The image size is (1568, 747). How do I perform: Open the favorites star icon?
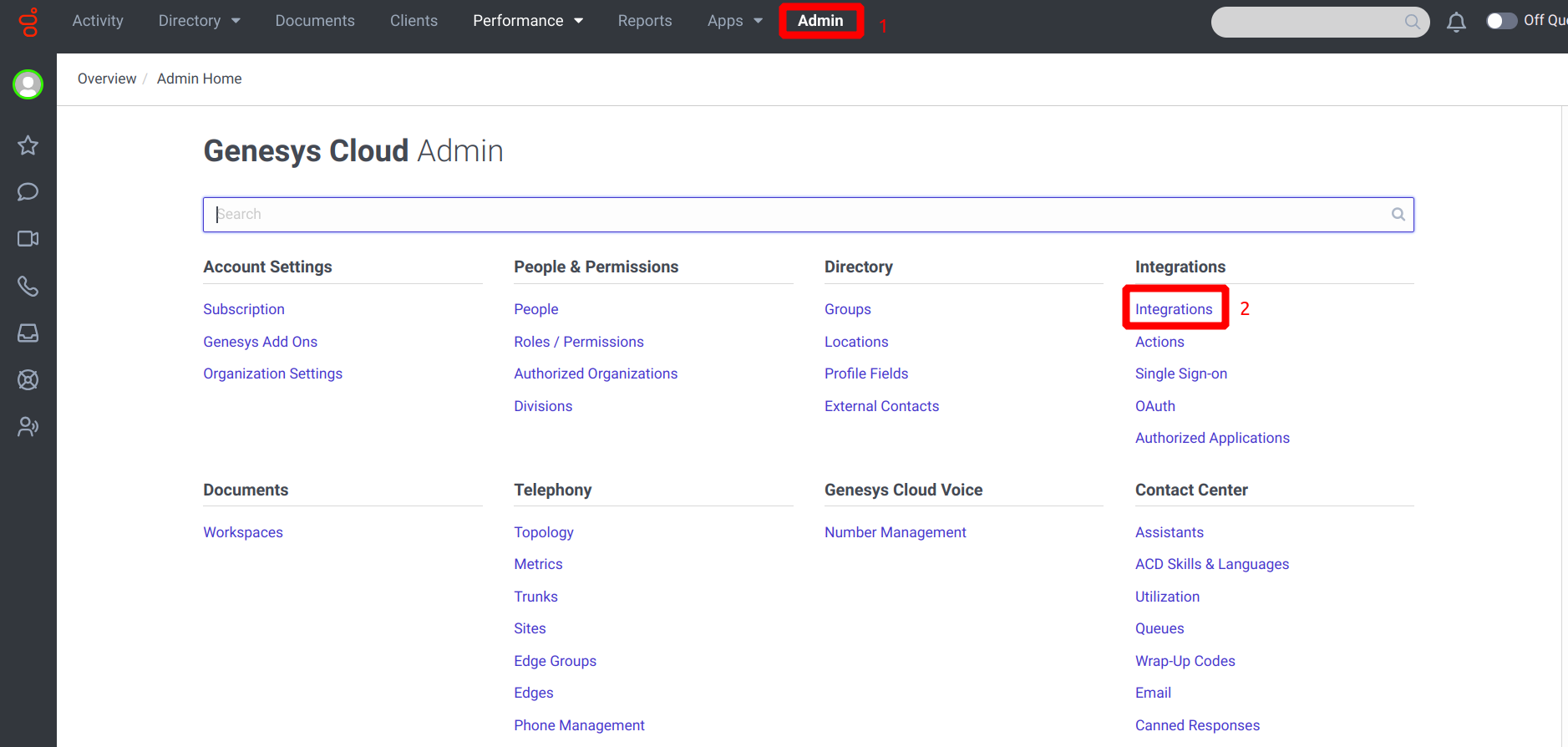click(28, 145)
